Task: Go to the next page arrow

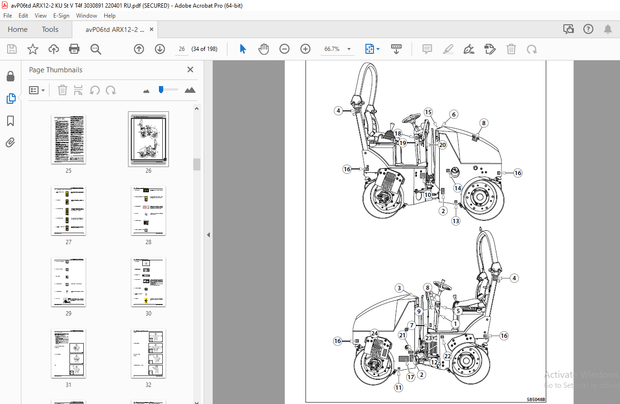Action: coord(159,48)
